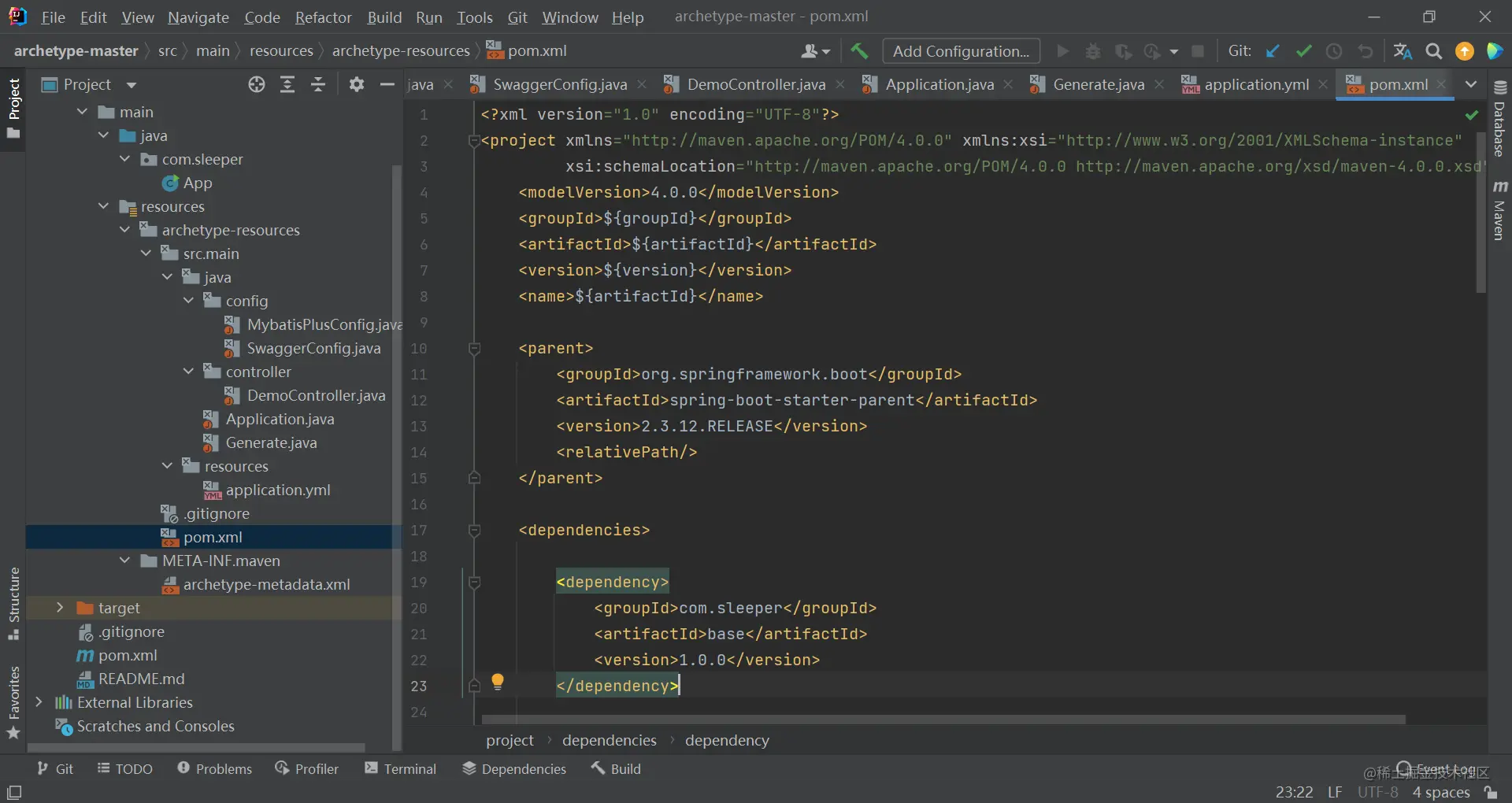Click the translate icon in toolbar
1512x803 pixels.
pos(1403,51)
